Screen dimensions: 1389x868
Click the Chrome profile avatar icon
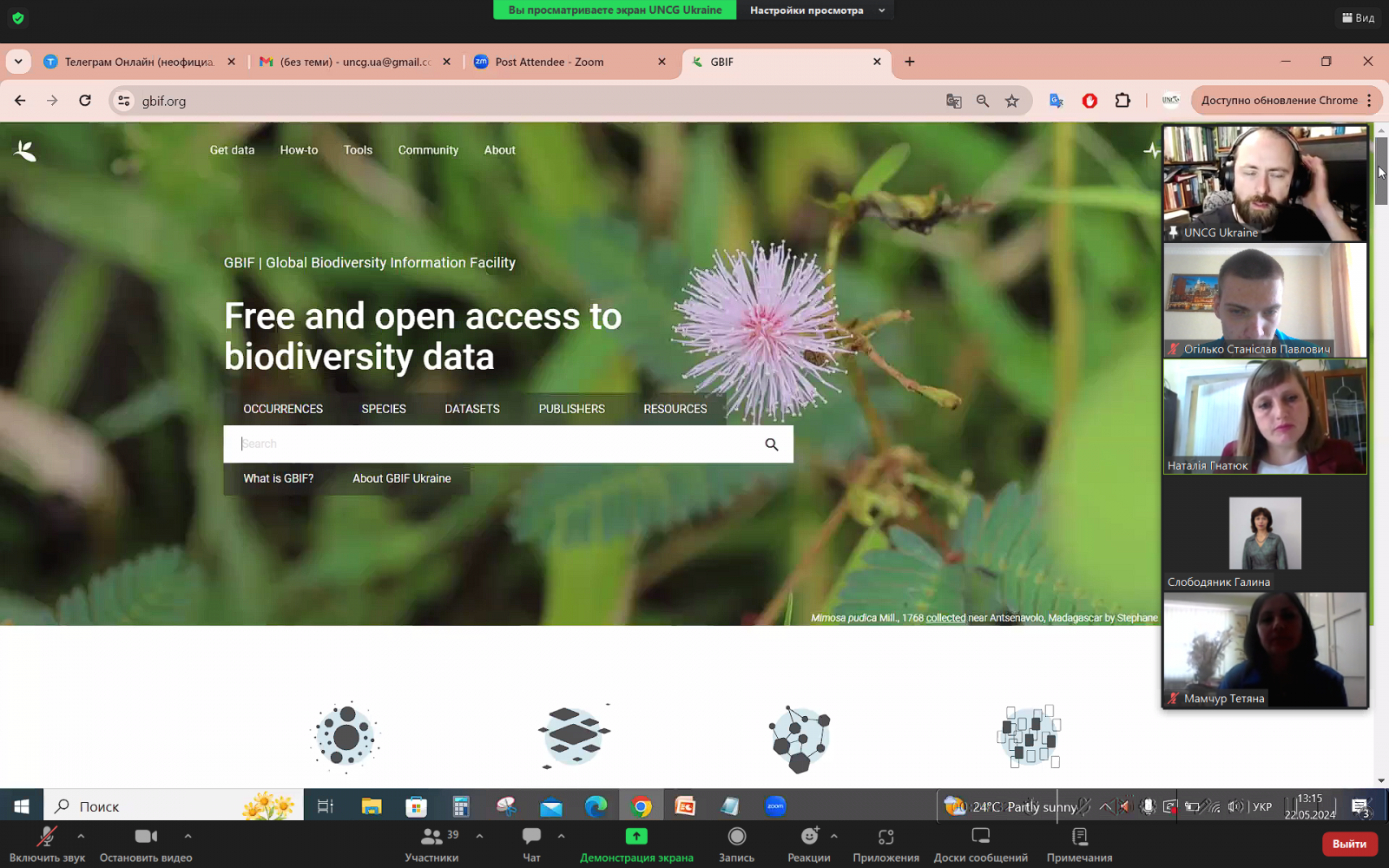point(1170,101)
